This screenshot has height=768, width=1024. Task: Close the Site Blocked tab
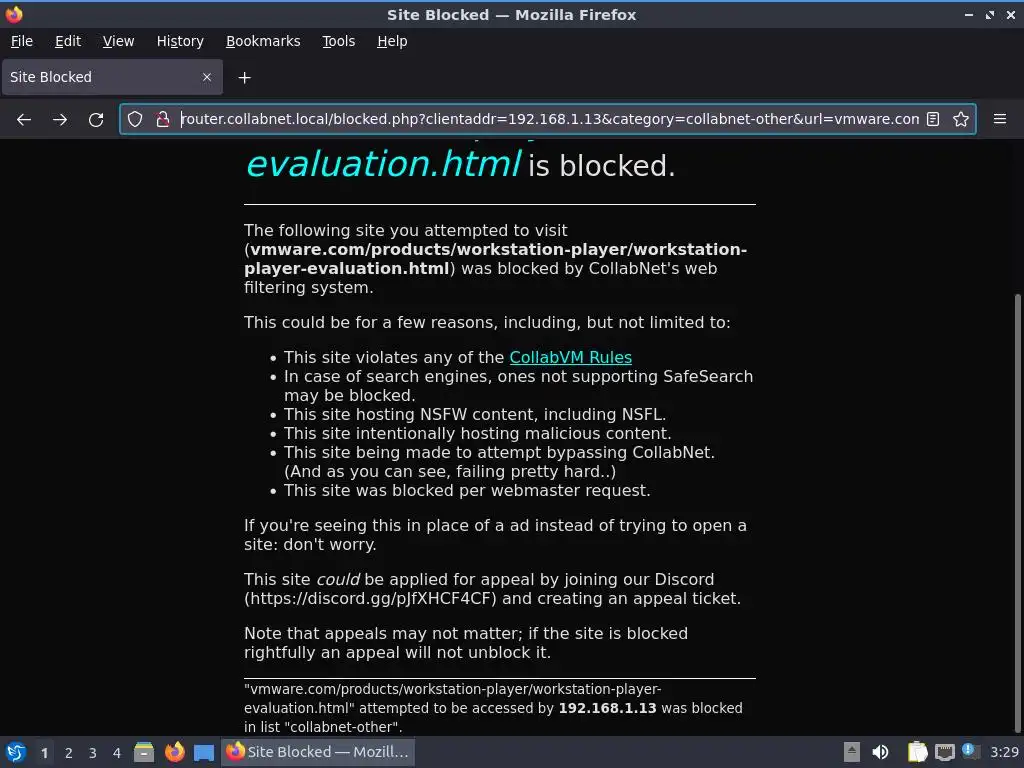pos(207,77)
